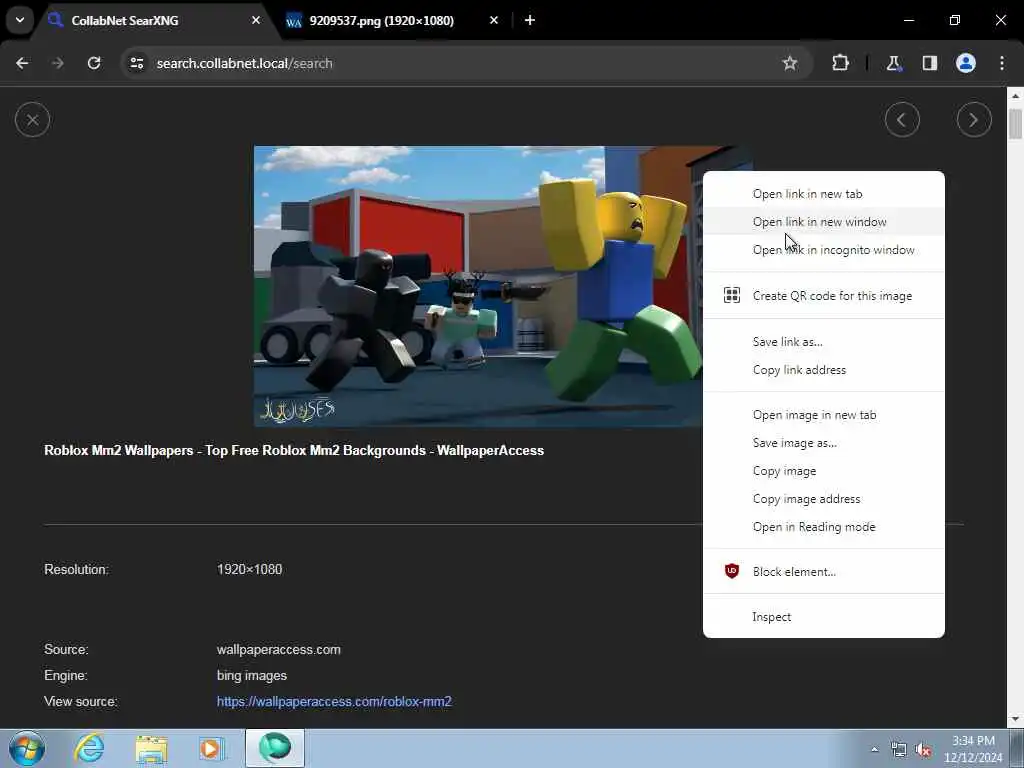Choose Copy link address

824,370
